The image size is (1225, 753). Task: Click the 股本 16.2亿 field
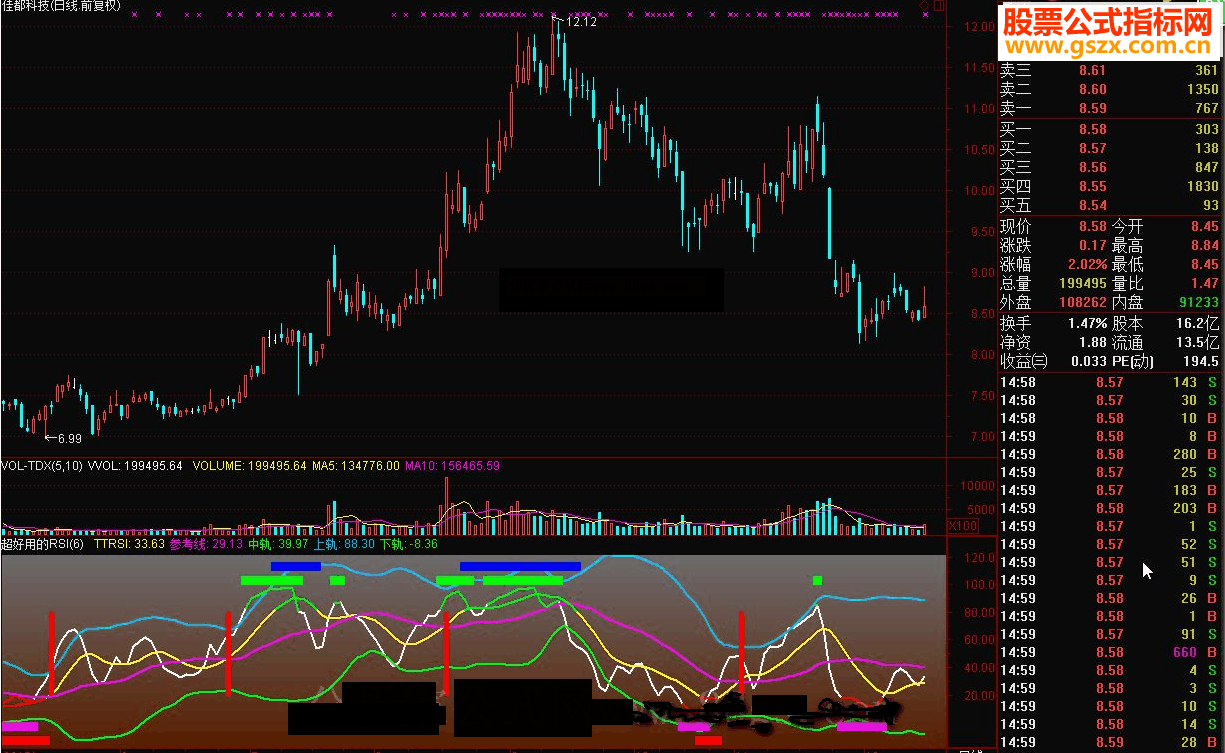(1167, 324)
